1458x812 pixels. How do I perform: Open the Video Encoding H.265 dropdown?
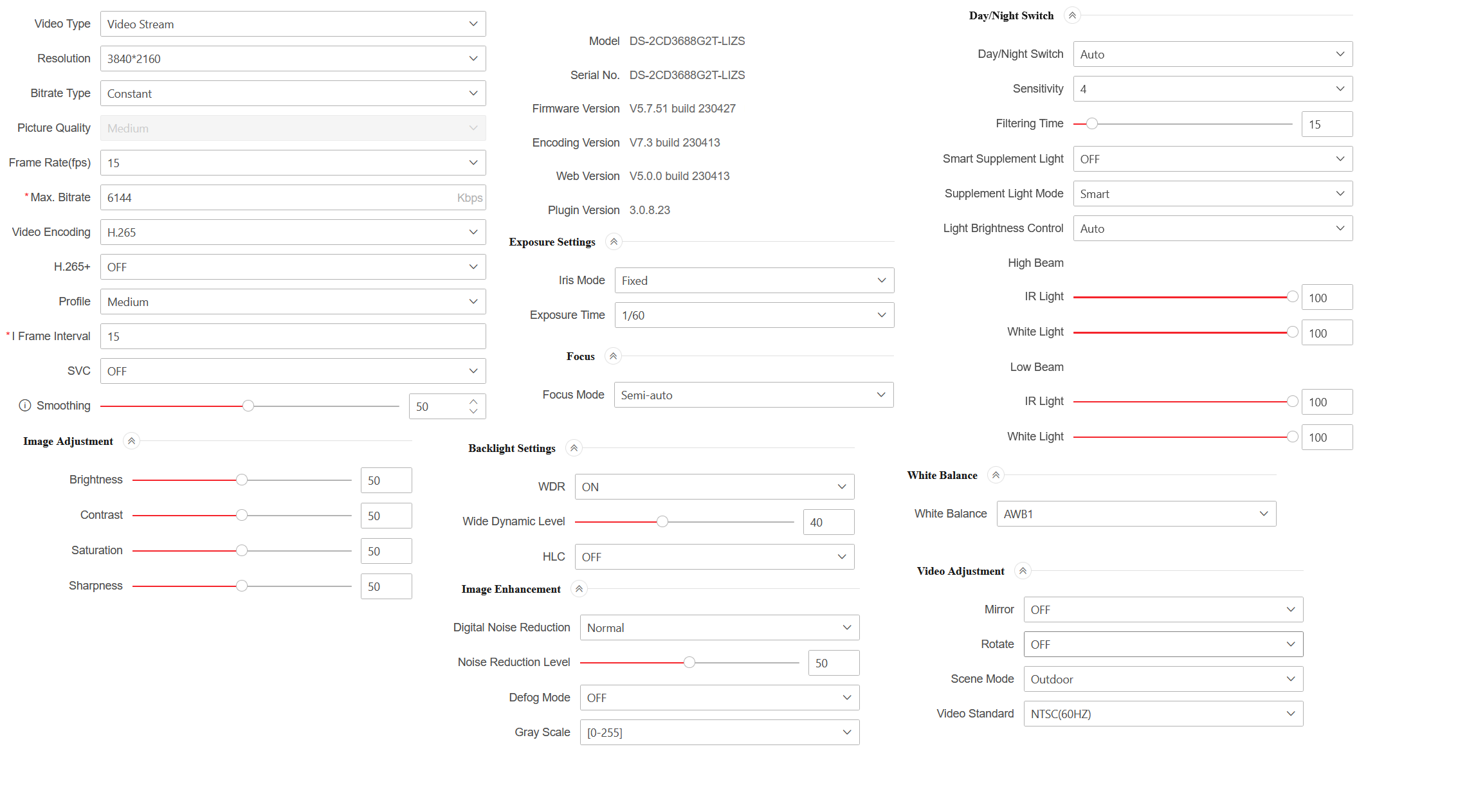pyautogui.click(x=293, y=232)
